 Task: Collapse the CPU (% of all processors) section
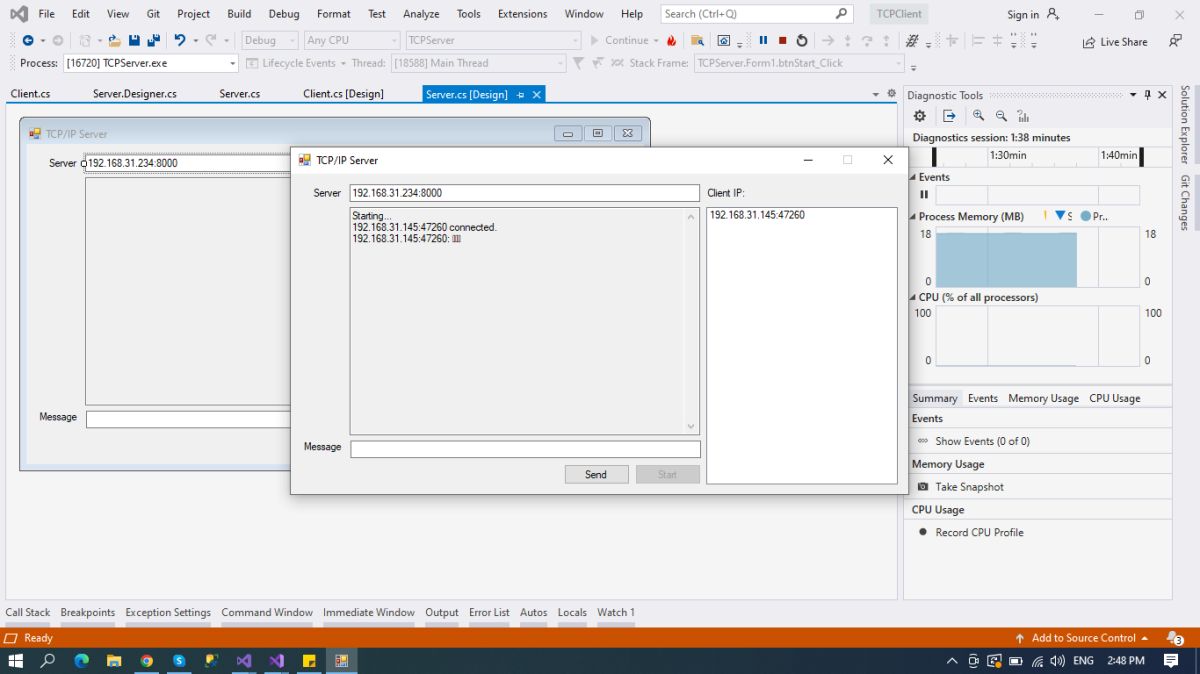click(912, 297)
